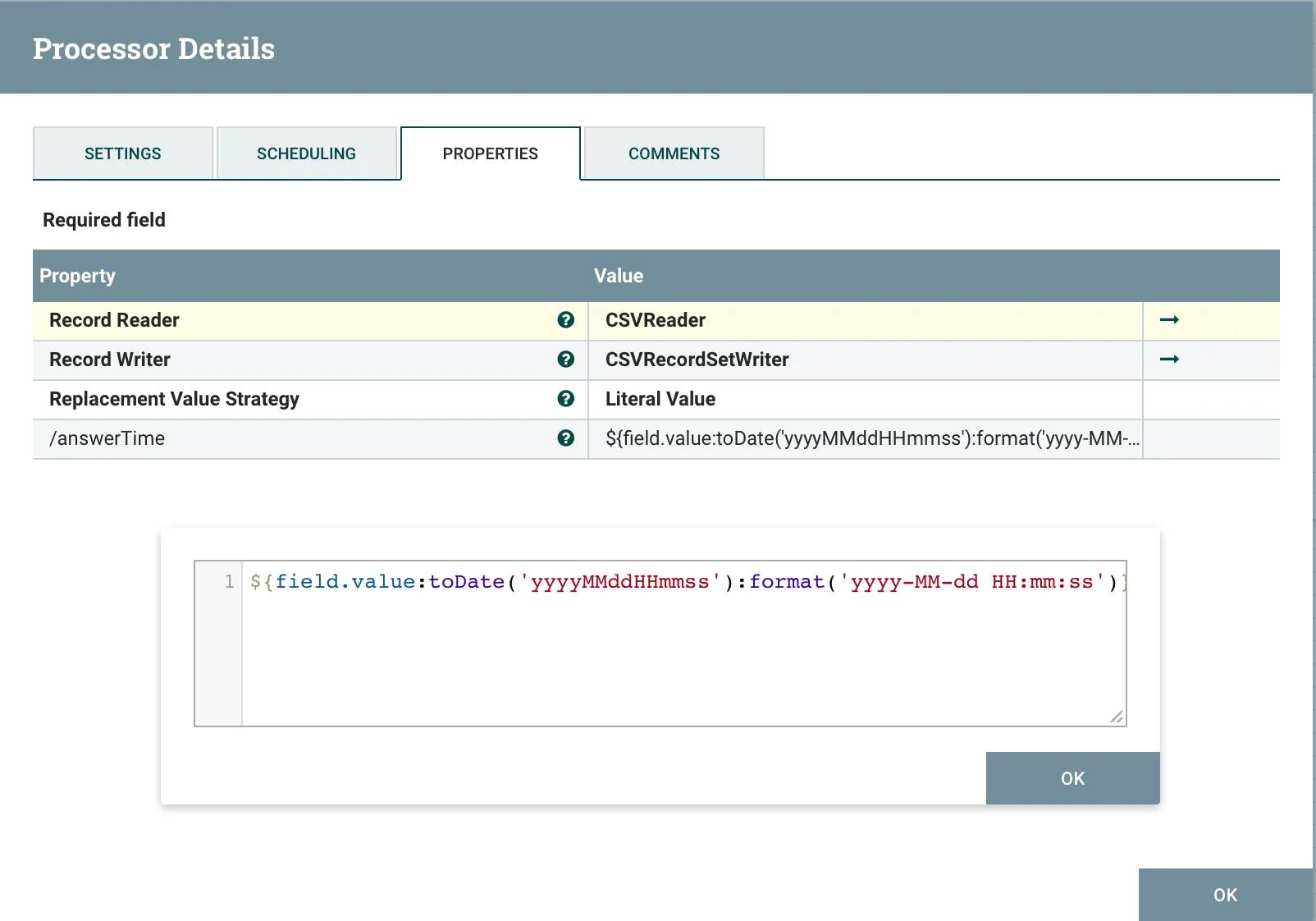Click help icon for Record Reader
The width and height of the screenshot is (1316, 921).
point(565,320)
